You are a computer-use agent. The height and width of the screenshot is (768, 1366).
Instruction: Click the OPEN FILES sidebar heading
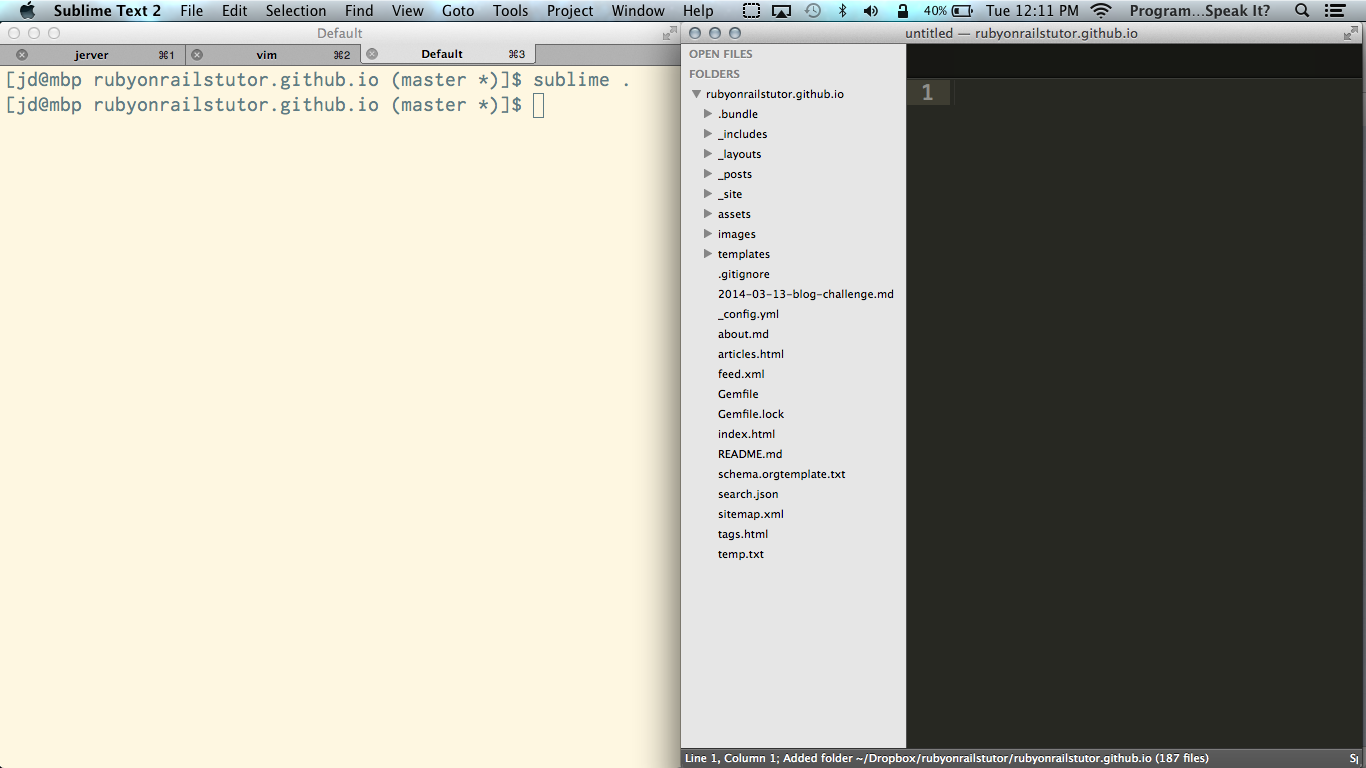(x=721, y=54)
